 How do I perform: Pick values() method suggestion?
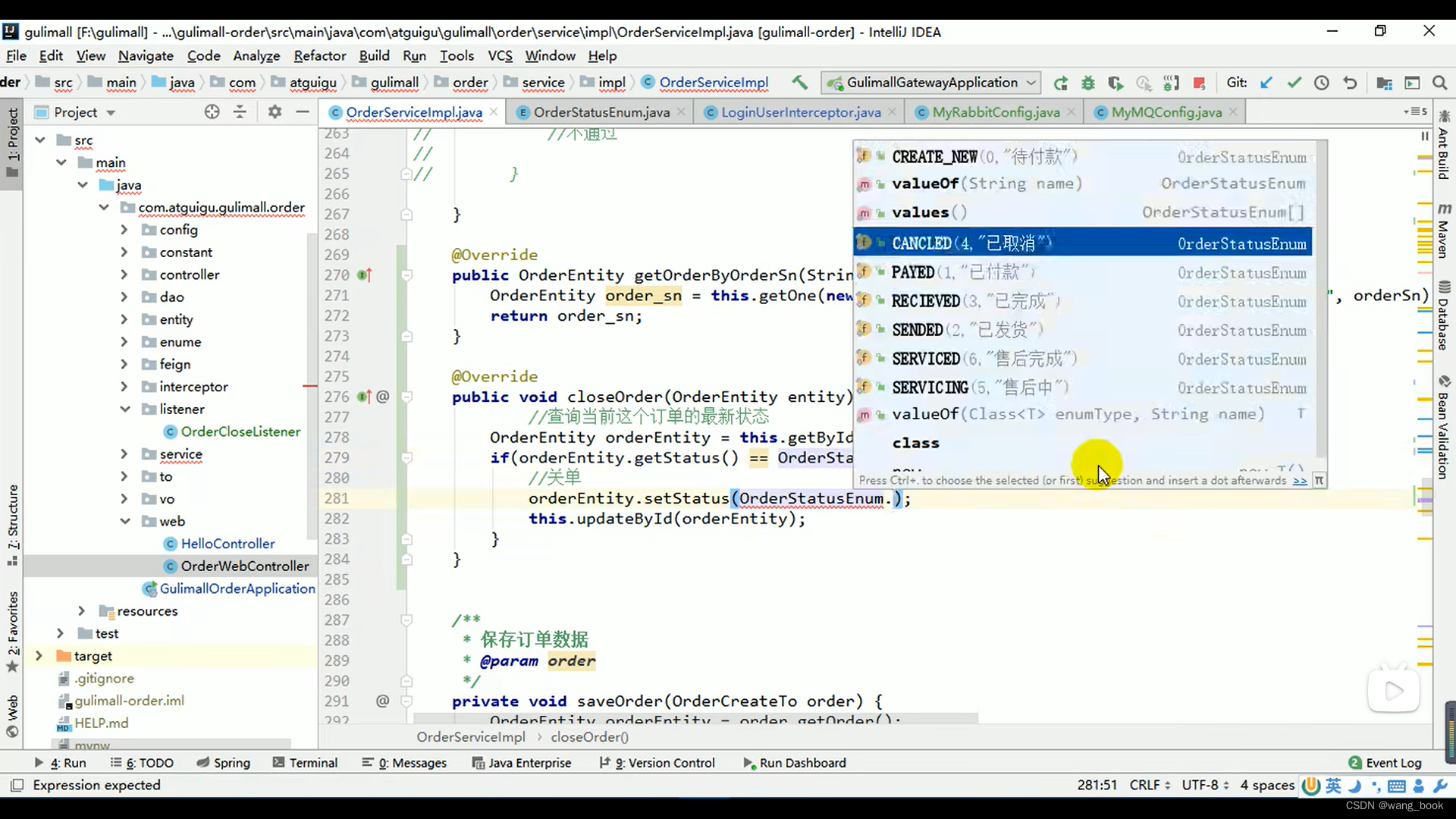tap(1082, 212)
